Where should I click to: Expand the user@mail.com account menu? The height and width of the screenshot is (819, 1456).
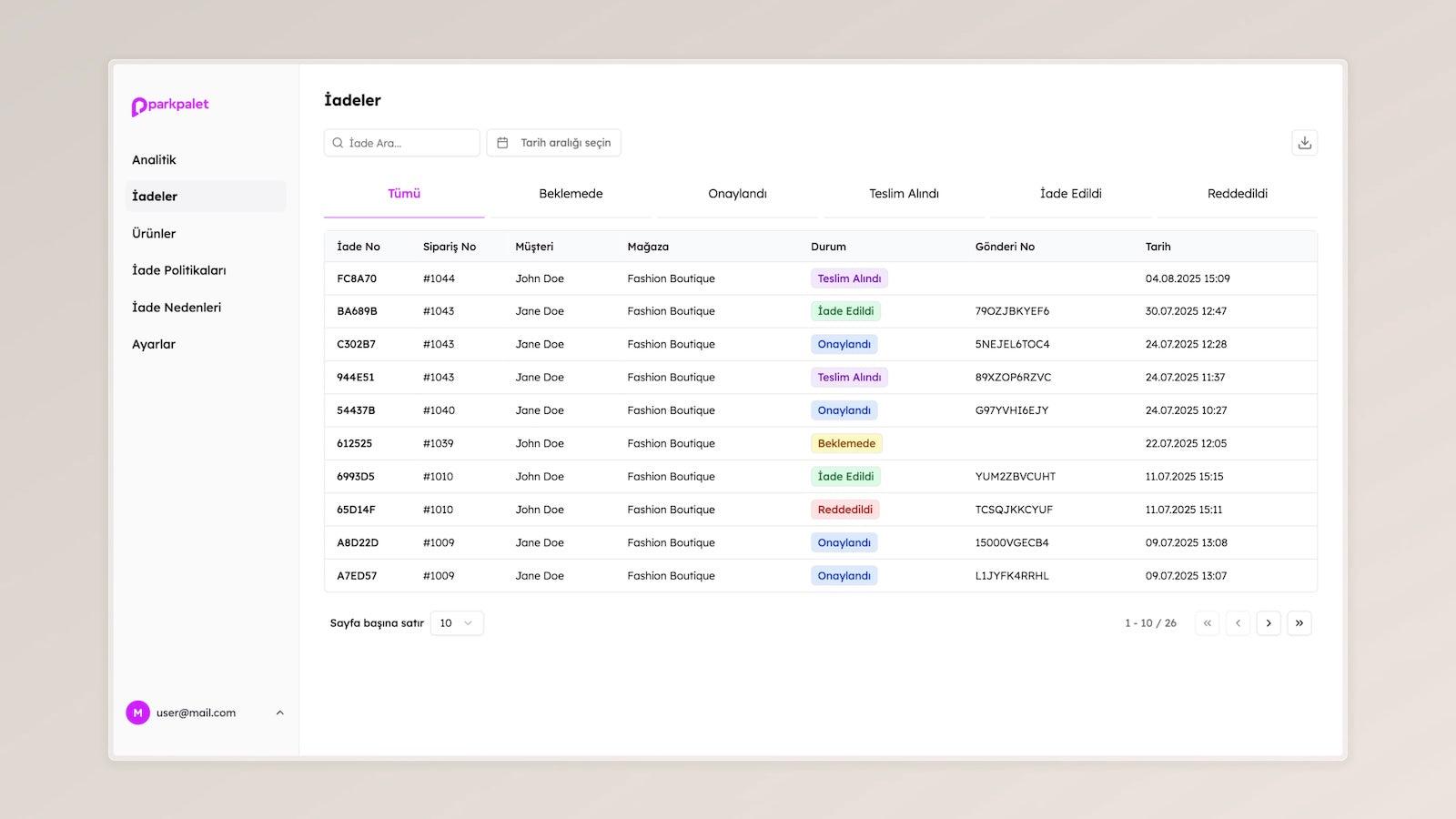pos(279,713)
